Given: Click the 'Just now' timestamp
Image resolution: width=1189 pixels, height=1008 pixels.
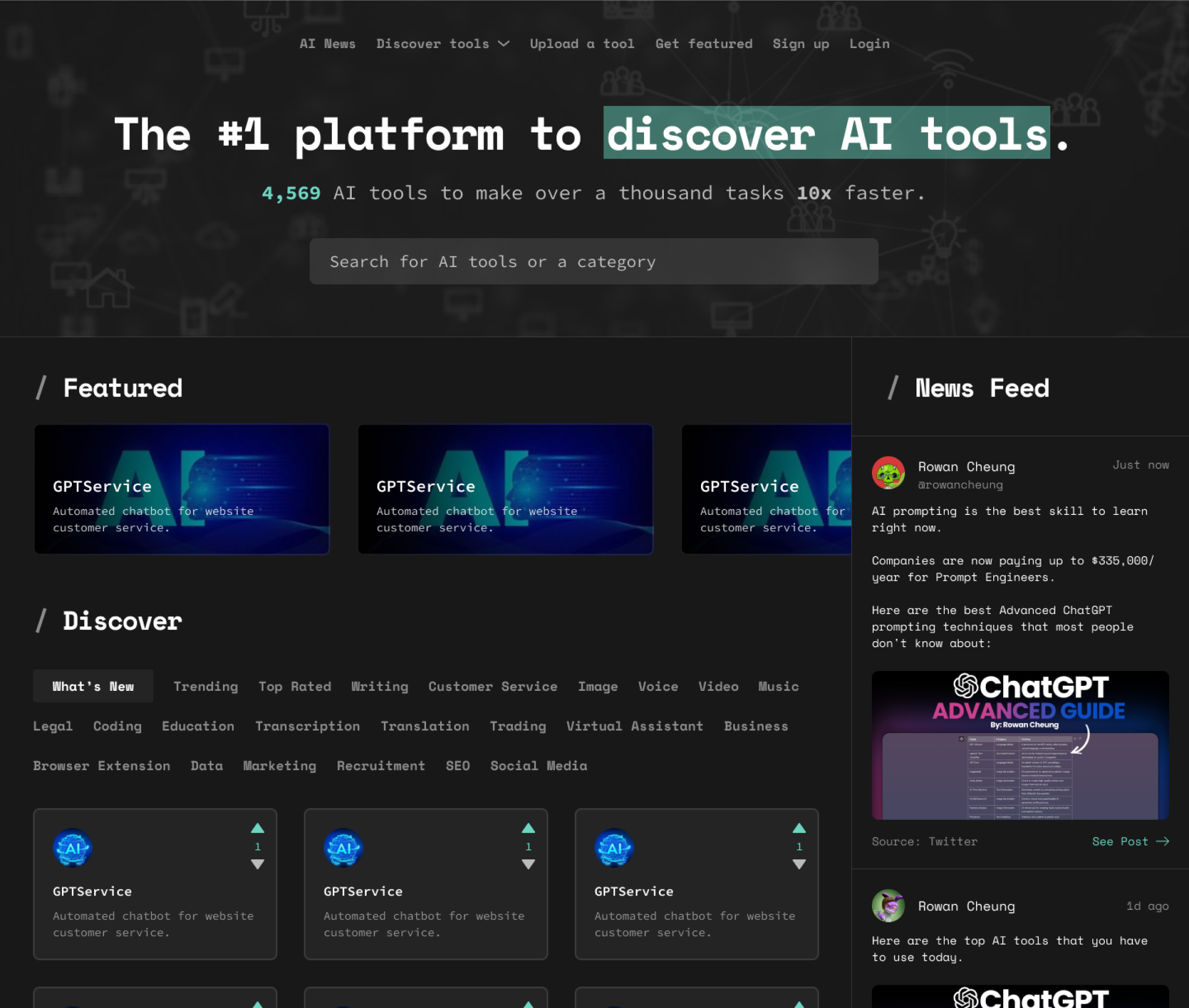Looking at the screenshot, I should click(x=1140, y=464).
